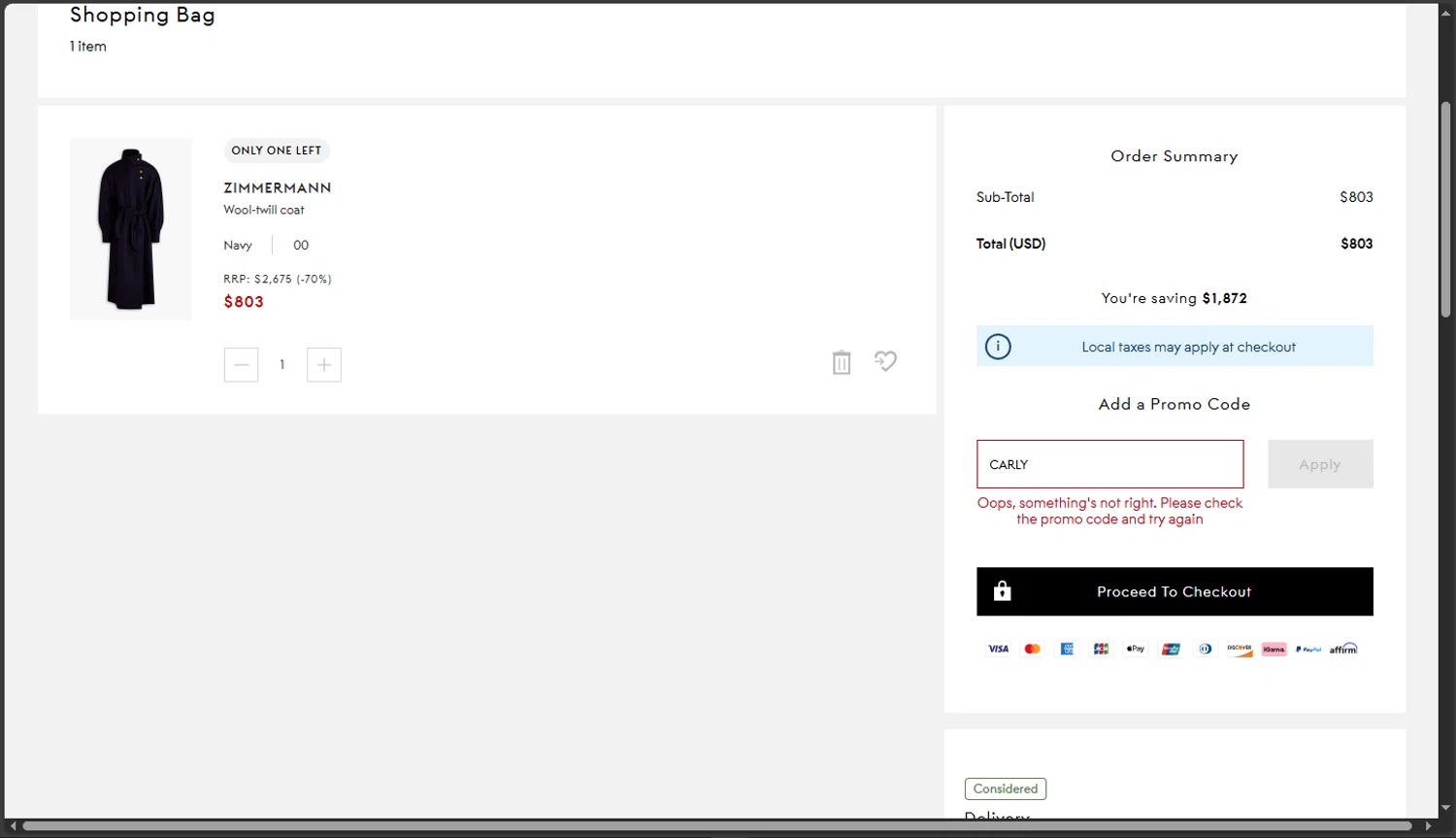Click the PayPal payment icon
The image size is (1456, 838).
point(1308,649)
